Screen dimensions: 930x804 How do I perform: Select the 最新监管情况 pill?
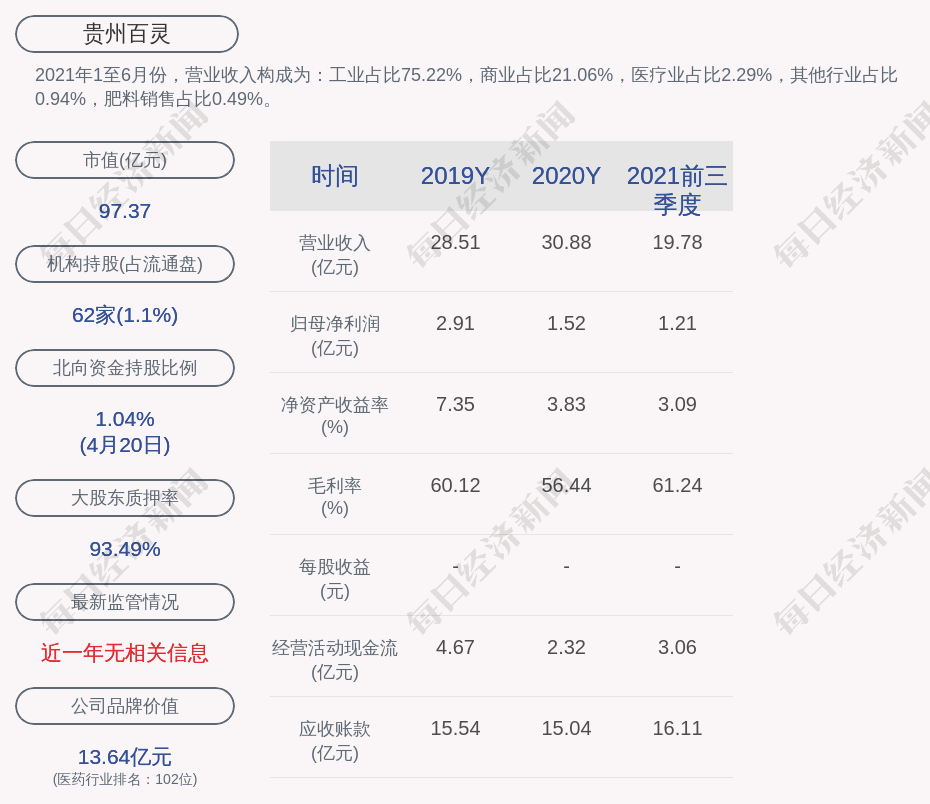[125, 602]
